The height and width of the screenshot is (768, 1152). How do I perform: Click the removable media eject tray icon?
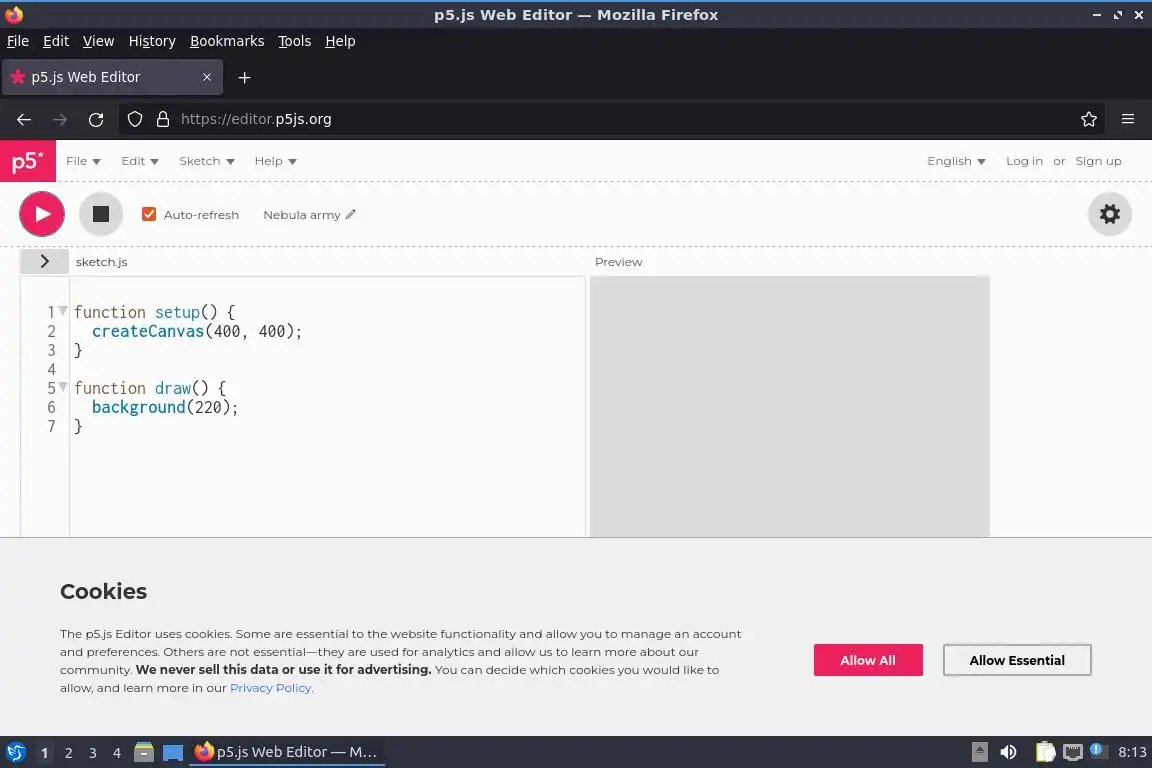click(x=979, y=752)
